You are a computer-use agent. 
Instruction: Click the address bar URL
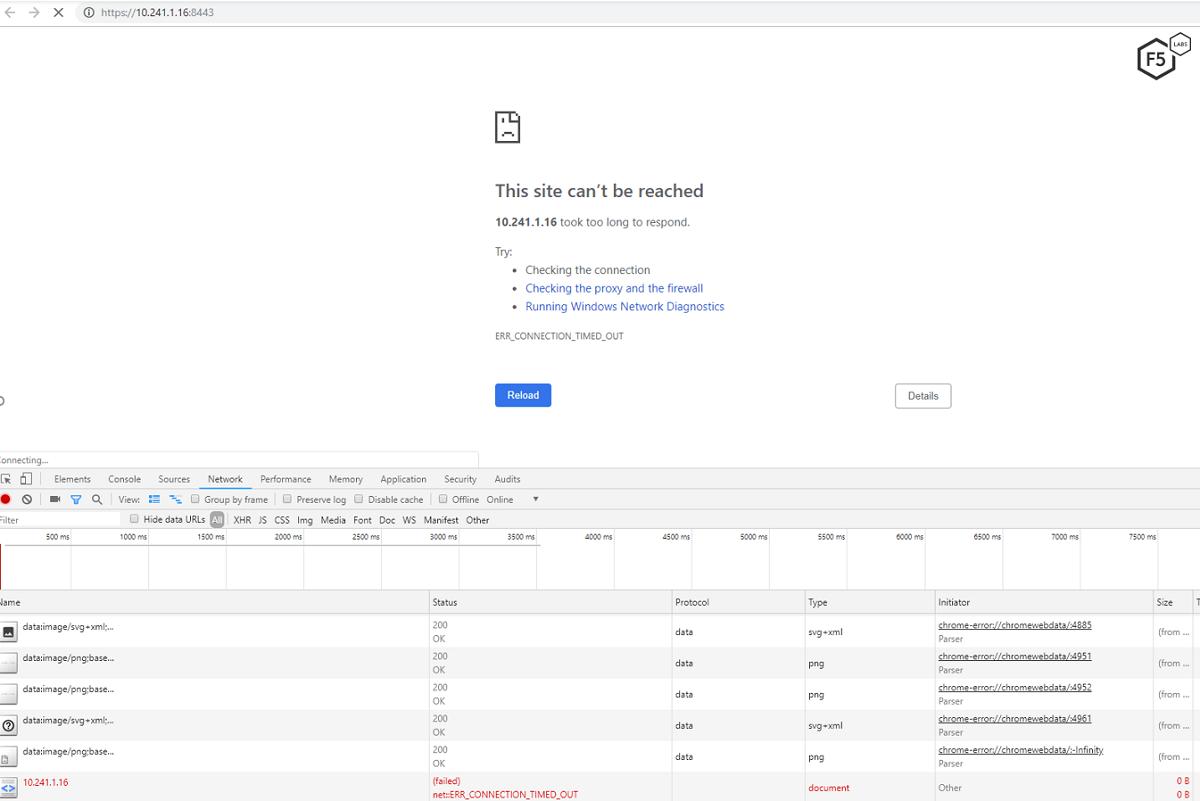pyautogui.click(x=157, y=13)
